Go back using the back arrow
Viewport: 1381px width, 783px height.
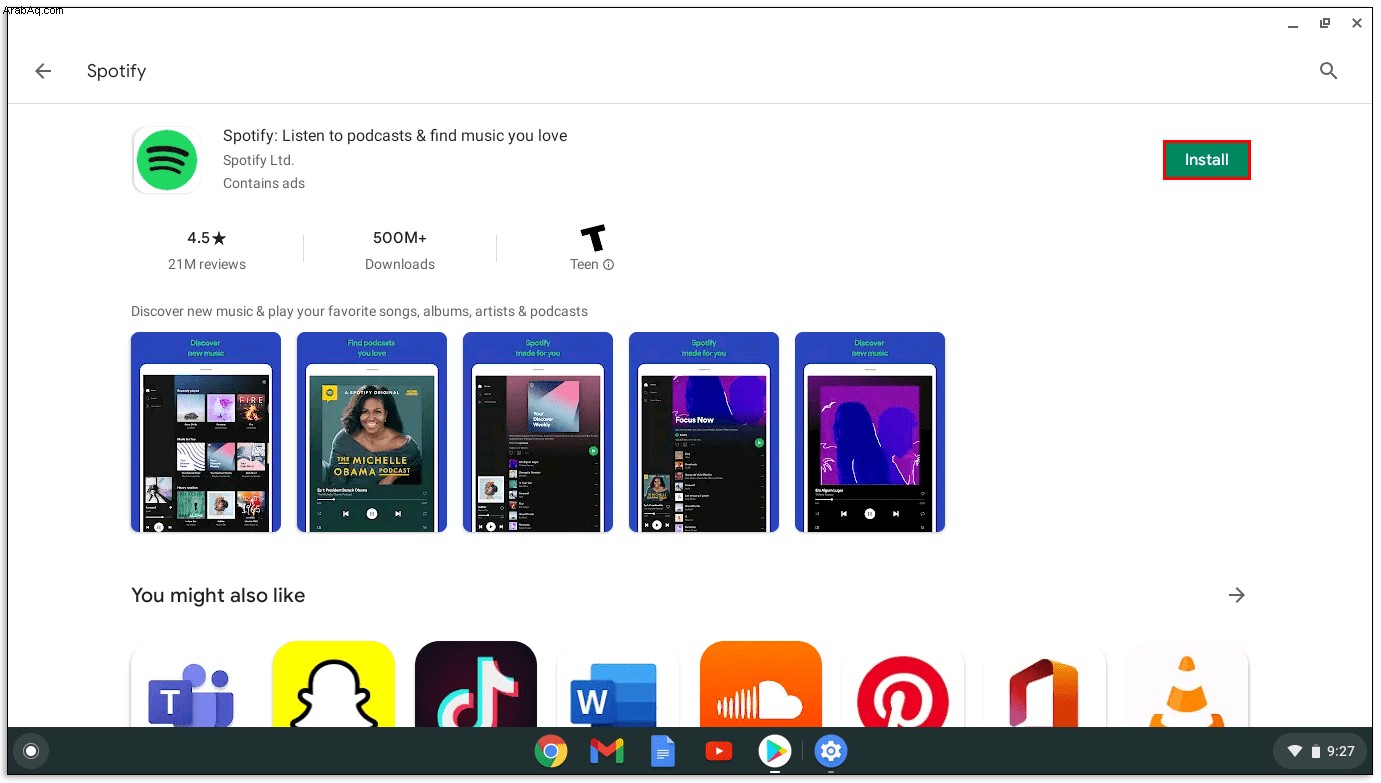(x=43, y=71)
